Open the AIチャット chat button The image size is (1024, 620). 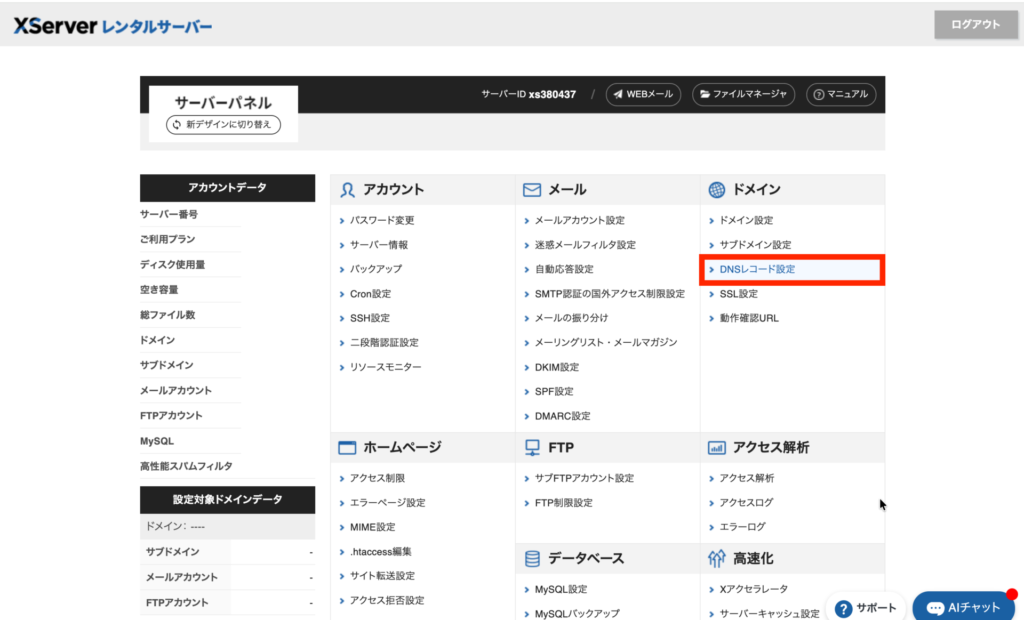(963, 607)
